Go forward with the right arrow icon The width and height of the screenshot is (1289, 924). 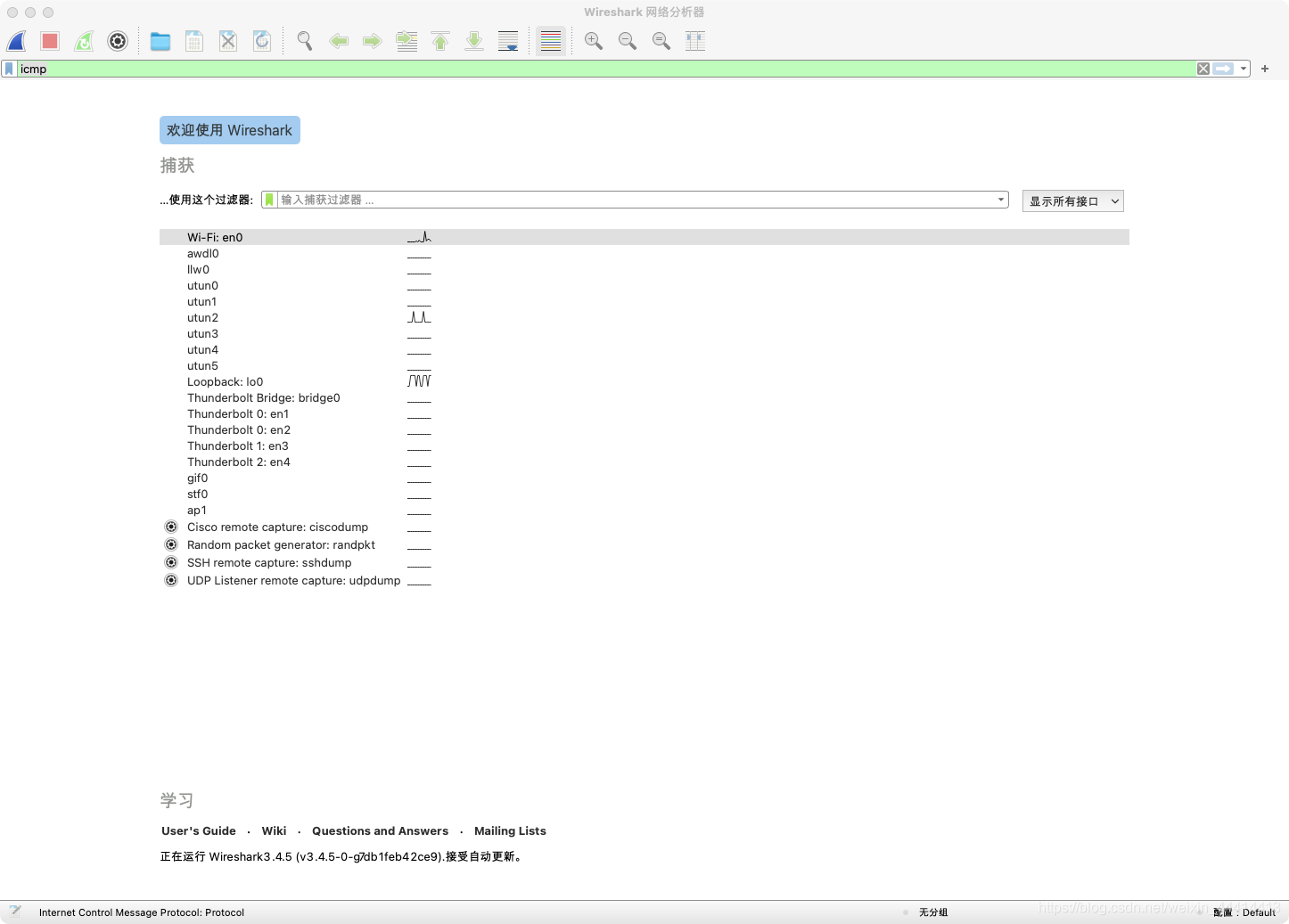pyautogui.click(x=373, y=41)
